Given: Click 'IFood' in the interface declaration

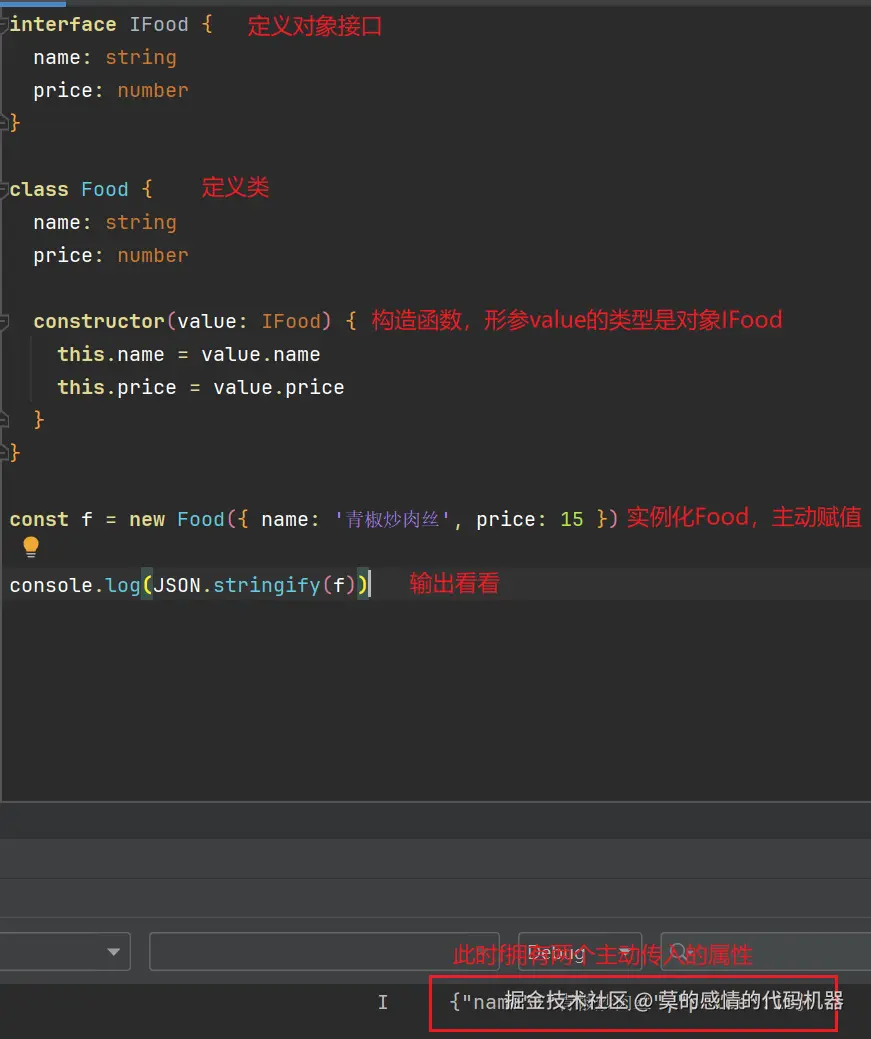Looking at the screenshot, I should click(158, 25).
